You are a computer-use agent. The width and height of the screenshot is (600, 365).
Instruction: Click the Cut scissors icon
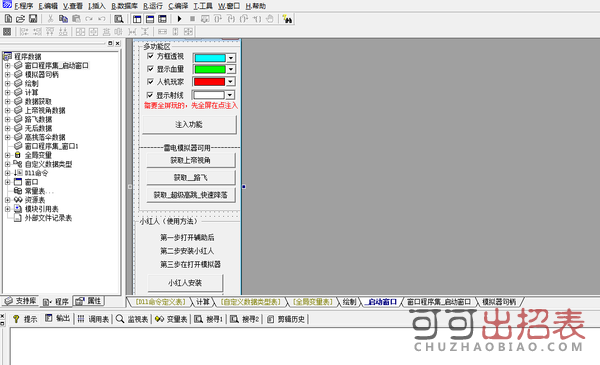click(x=50, y=19)
